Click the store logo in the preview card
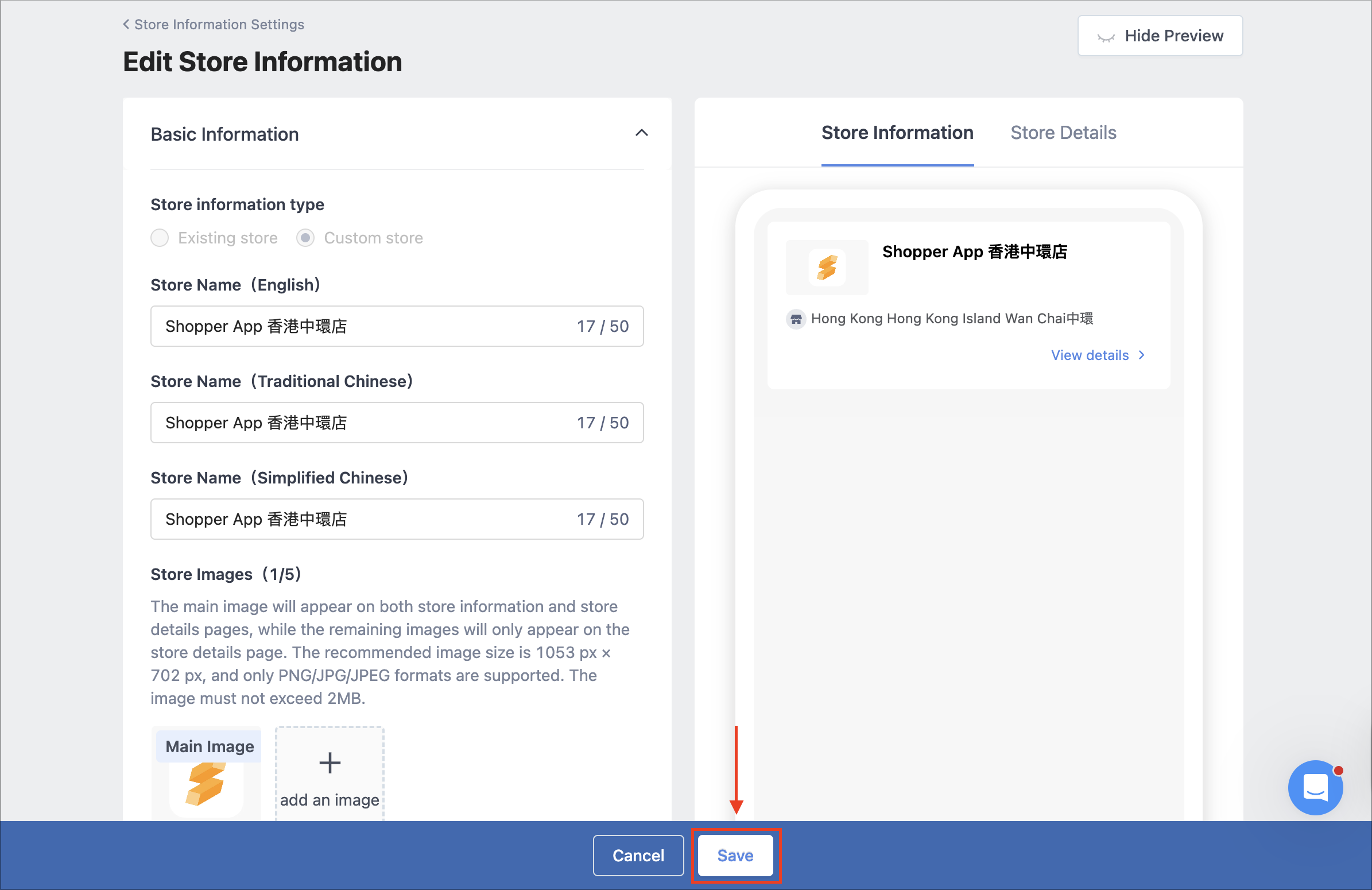The image size is (1372, 890). [827, 268]
